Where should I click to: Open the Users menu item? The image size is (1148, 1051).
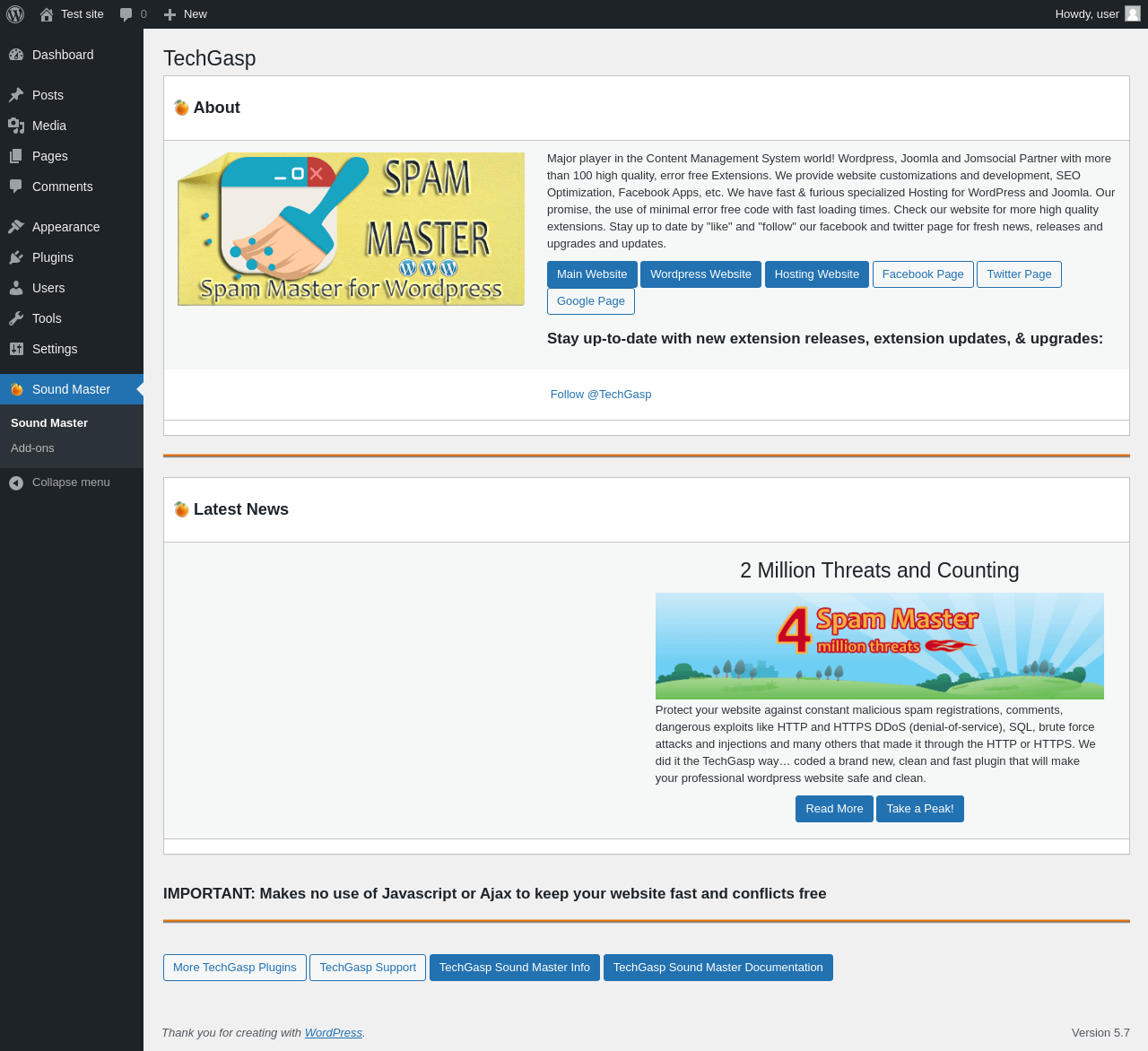[x=72, y=288]
